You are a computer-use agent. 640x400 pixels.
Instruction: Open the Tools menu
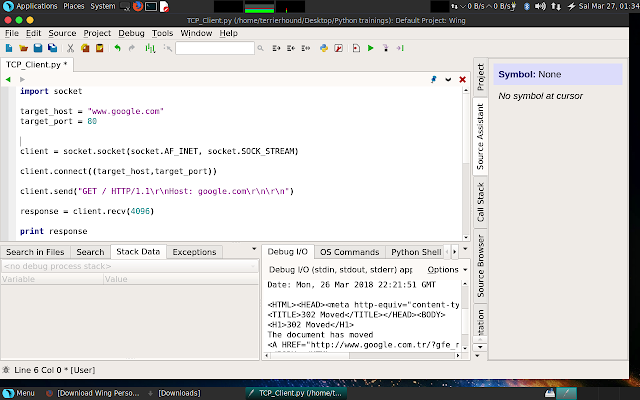point(162,33)
